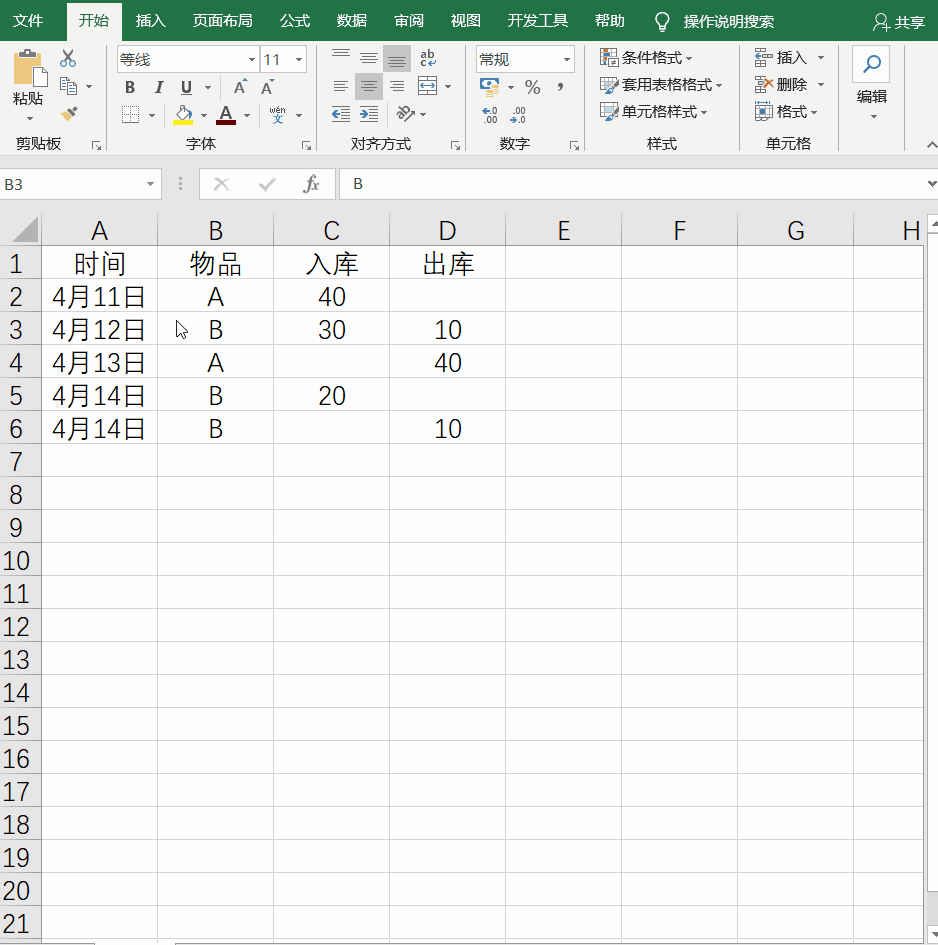Apply dark red font color
This screenshot has width=938, height=945.
226,115
